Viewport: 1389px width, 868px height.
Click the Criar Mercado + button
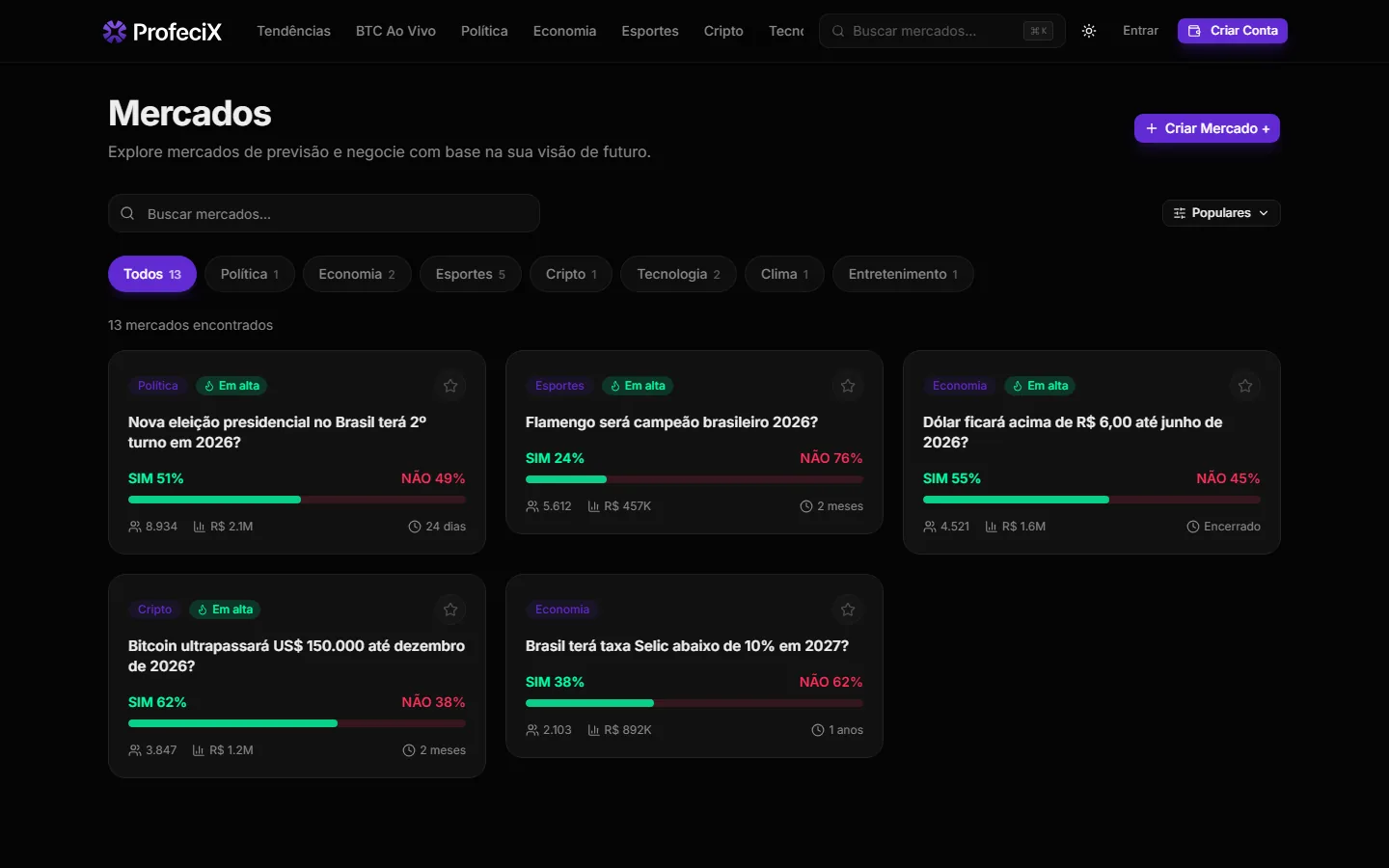point(1207,128)
